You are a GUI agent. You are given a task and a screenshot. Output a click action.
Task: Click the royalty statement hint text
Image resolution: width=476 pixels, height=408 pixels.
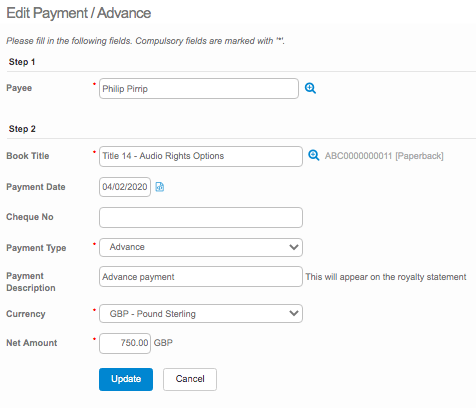click(386, 277)
